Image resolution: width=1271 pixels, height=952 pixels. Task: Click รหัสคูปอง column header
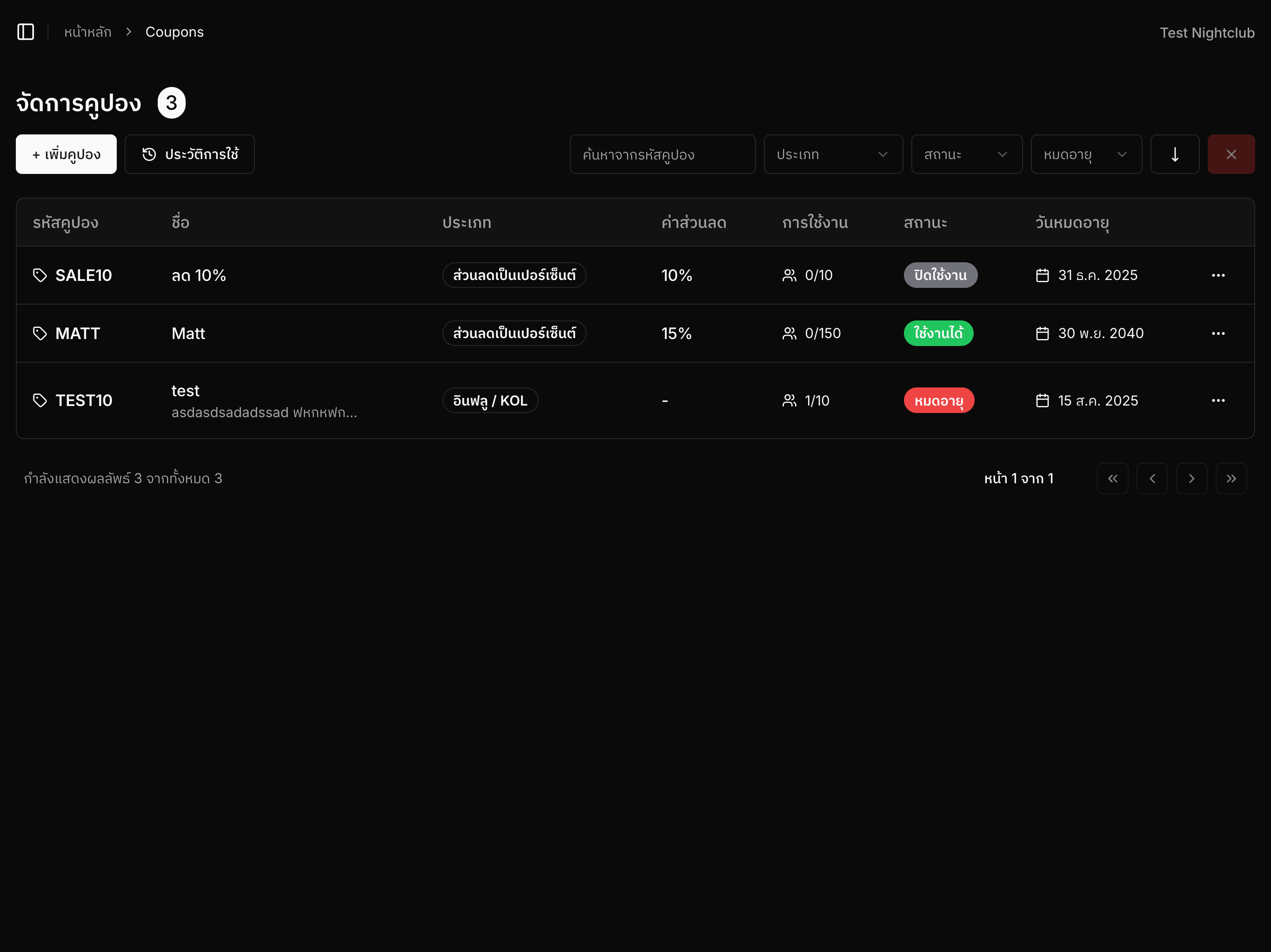66,222
